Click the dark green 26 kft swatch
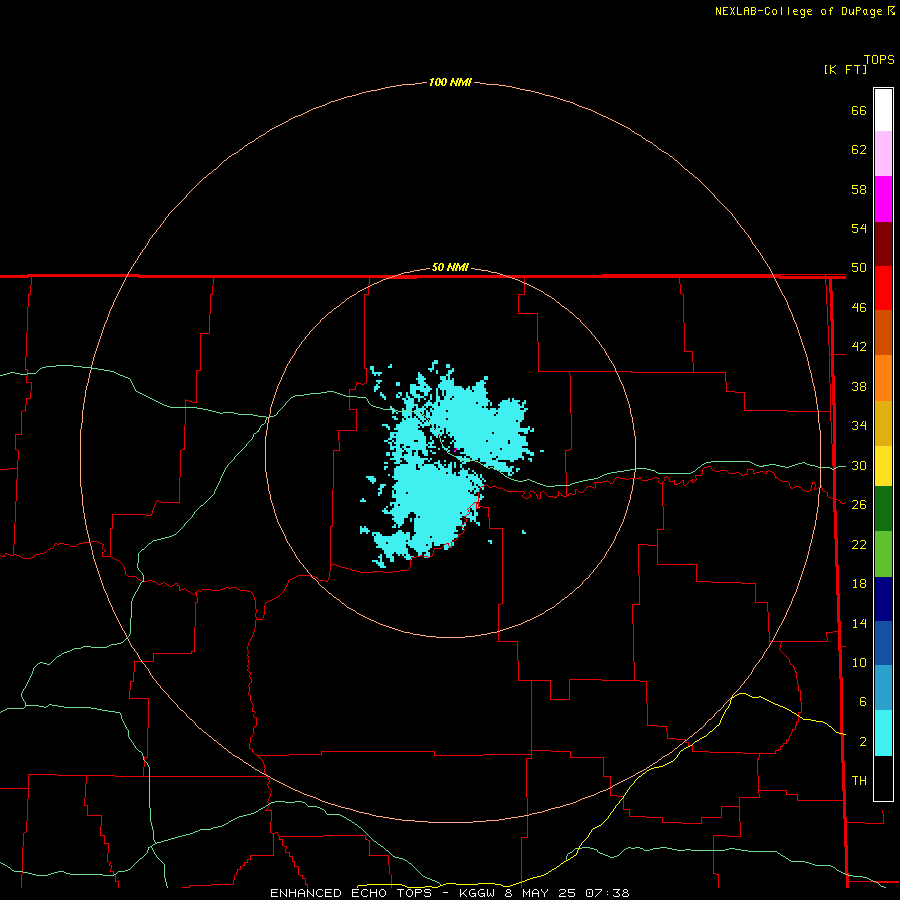The image size is (900, 900). click(x=883, y=509)
